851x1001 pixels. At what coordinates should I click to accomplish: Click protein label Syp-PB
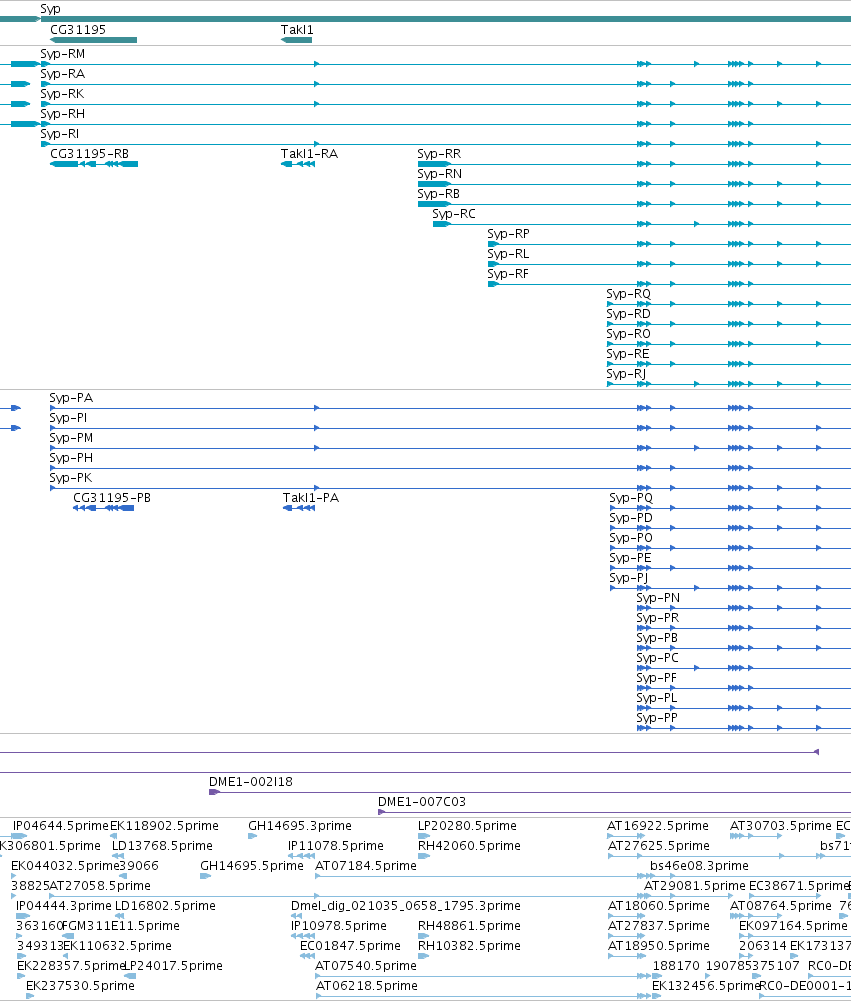click(657, 638)
